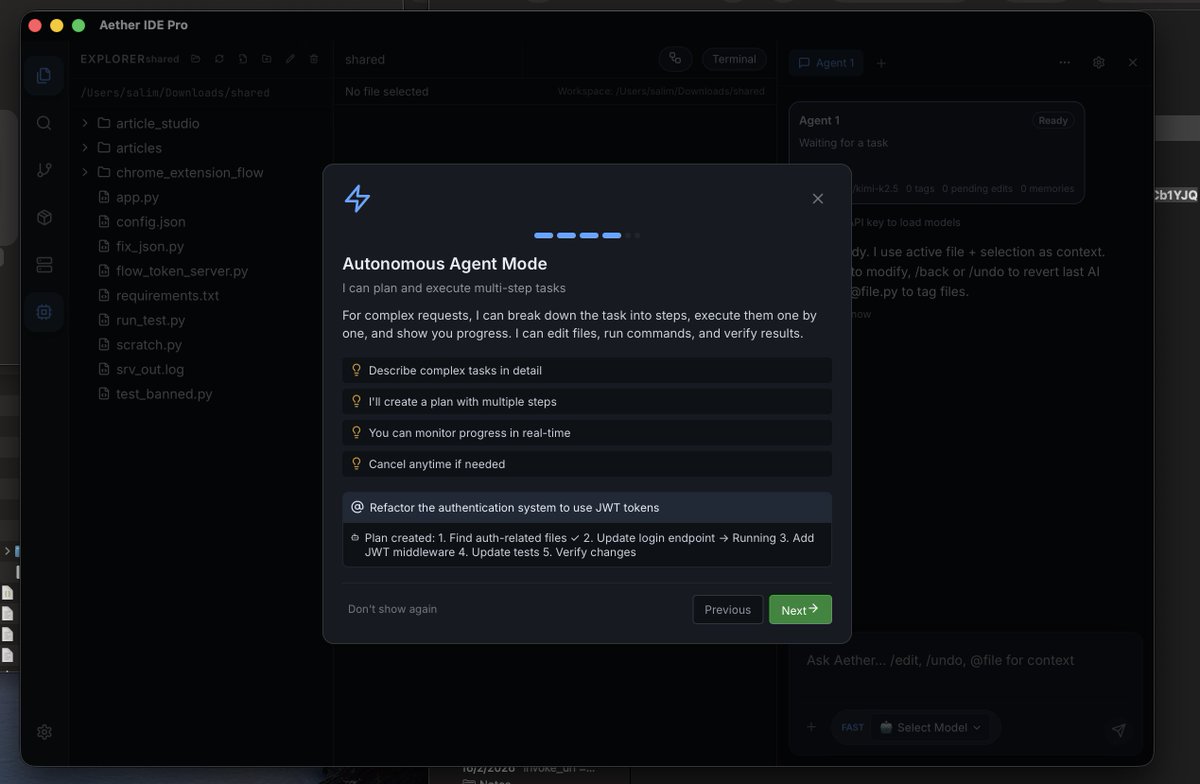Click the @ icon in the example prompt
Viewport: 1200px width, 784px height.
358,507
